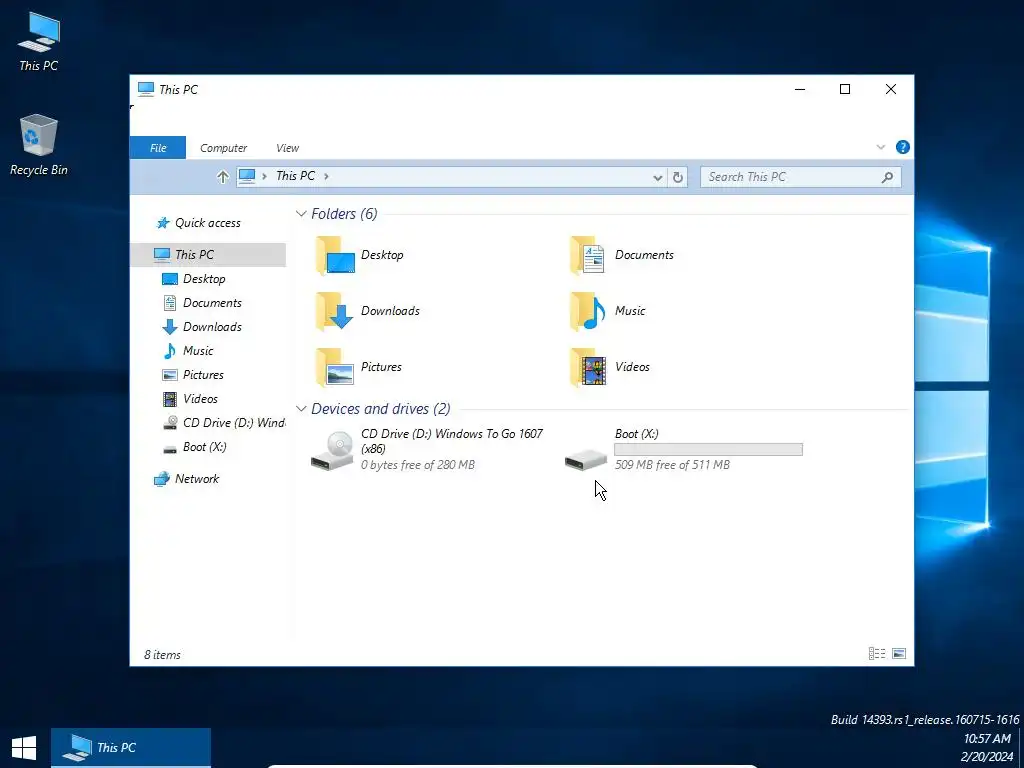Close the This PC window

click(x=891, y=89)
